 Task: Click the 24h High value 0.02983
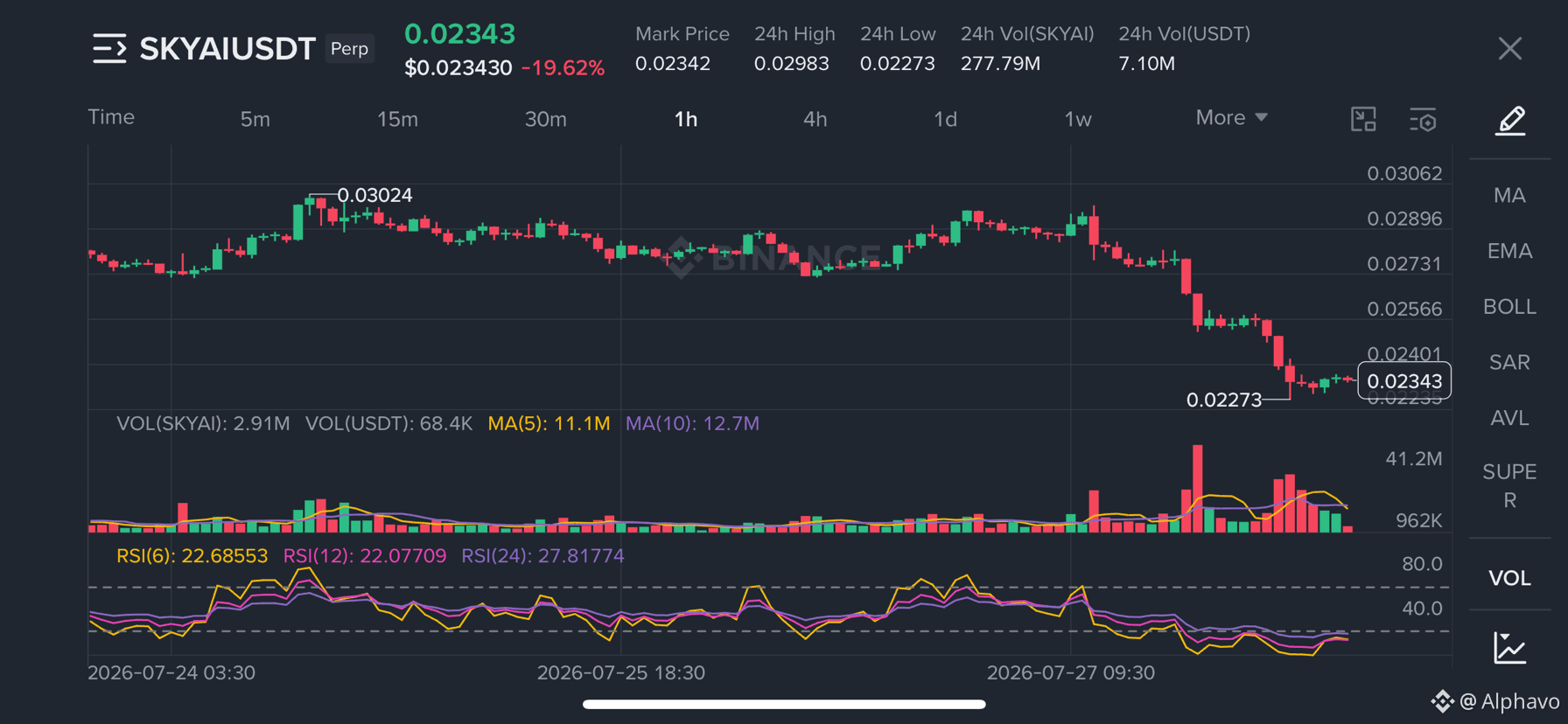791,64
